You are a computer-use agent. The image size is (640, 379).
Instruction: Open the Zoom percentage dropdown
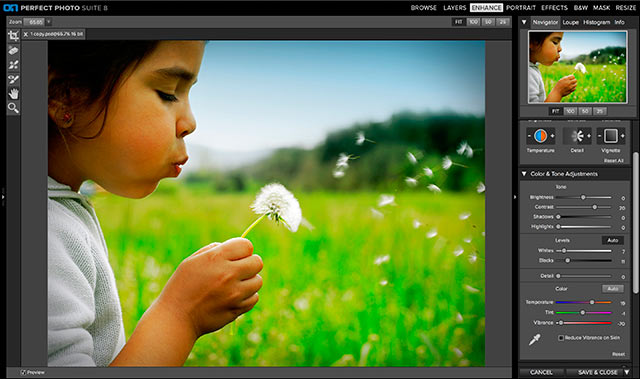tap(49, 22)
